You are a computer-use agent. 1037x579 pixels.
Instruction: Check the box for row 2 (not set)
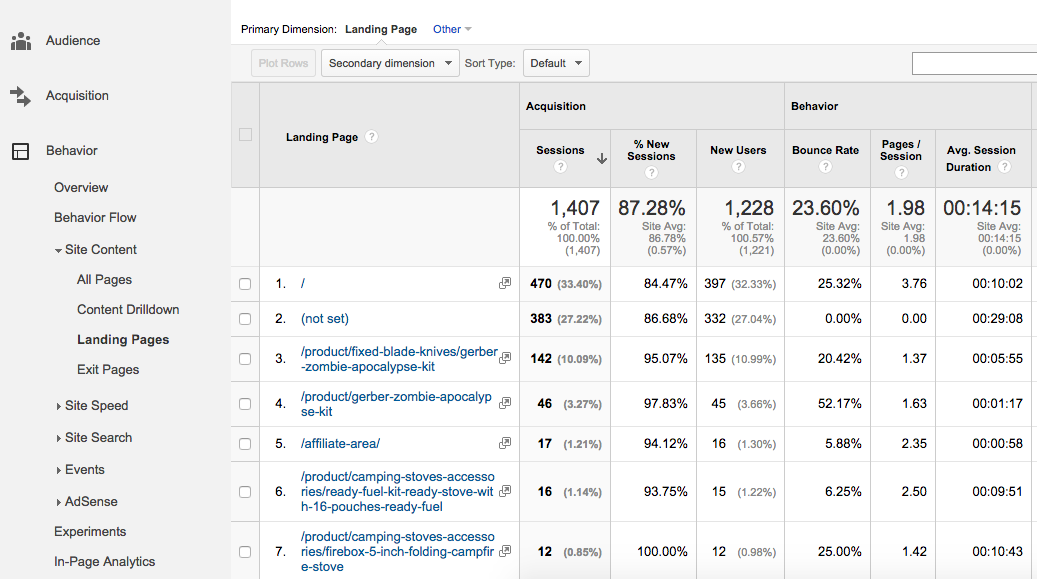pos(245,319)
